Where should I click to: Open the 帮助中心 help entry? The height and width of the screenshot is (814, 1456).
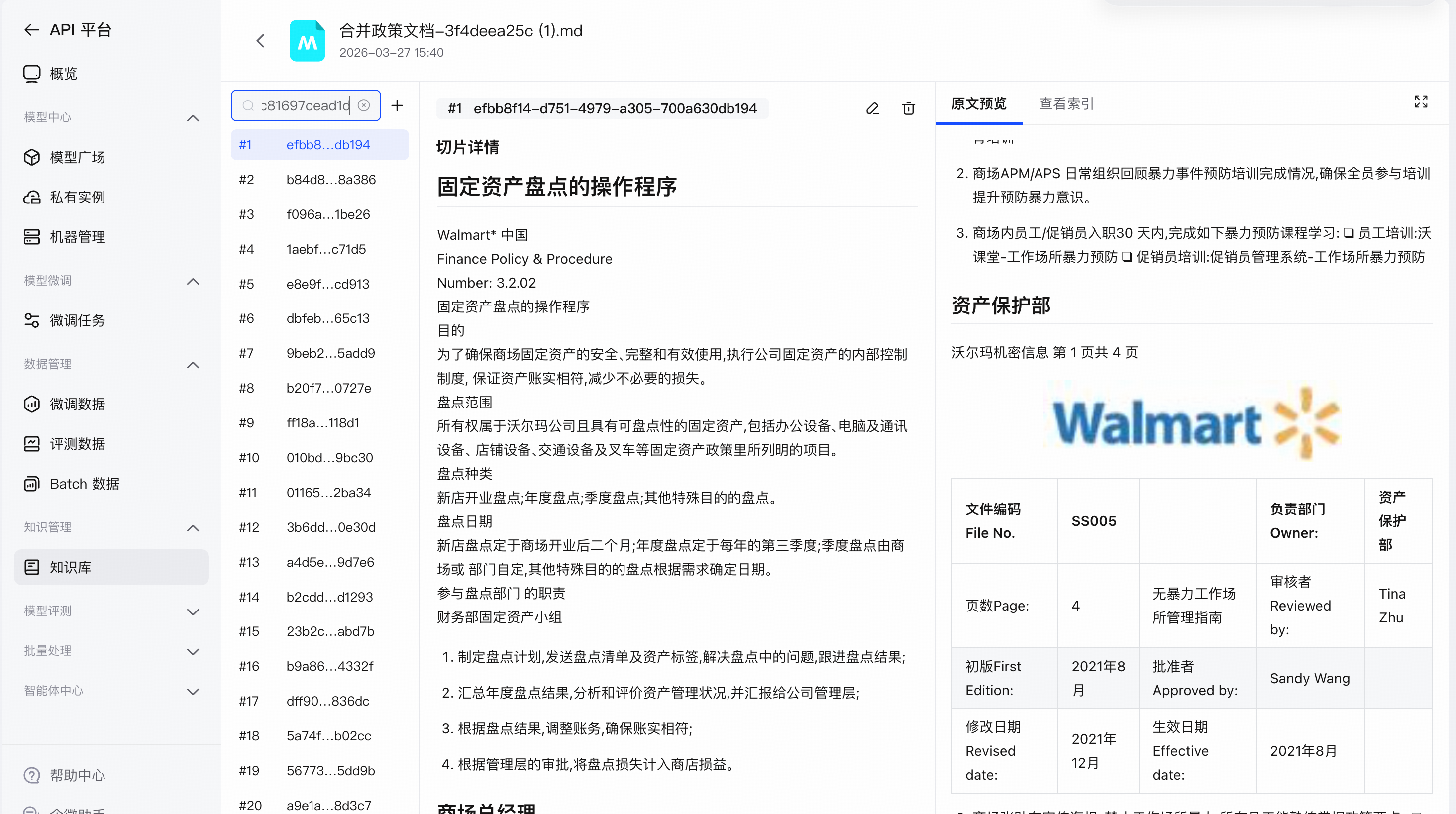point(78,775)
